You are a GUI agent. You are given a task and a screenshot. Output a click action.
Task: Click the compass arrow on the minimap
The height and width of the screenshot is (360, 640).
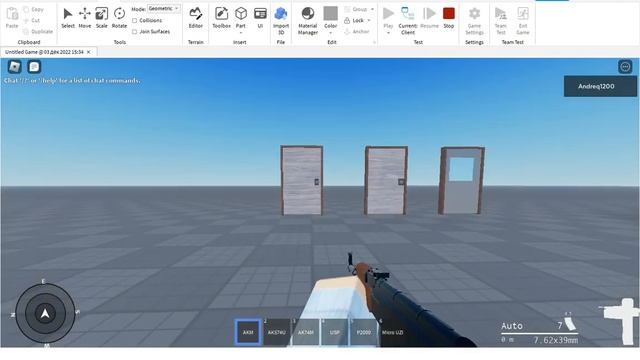pos(45,313)
